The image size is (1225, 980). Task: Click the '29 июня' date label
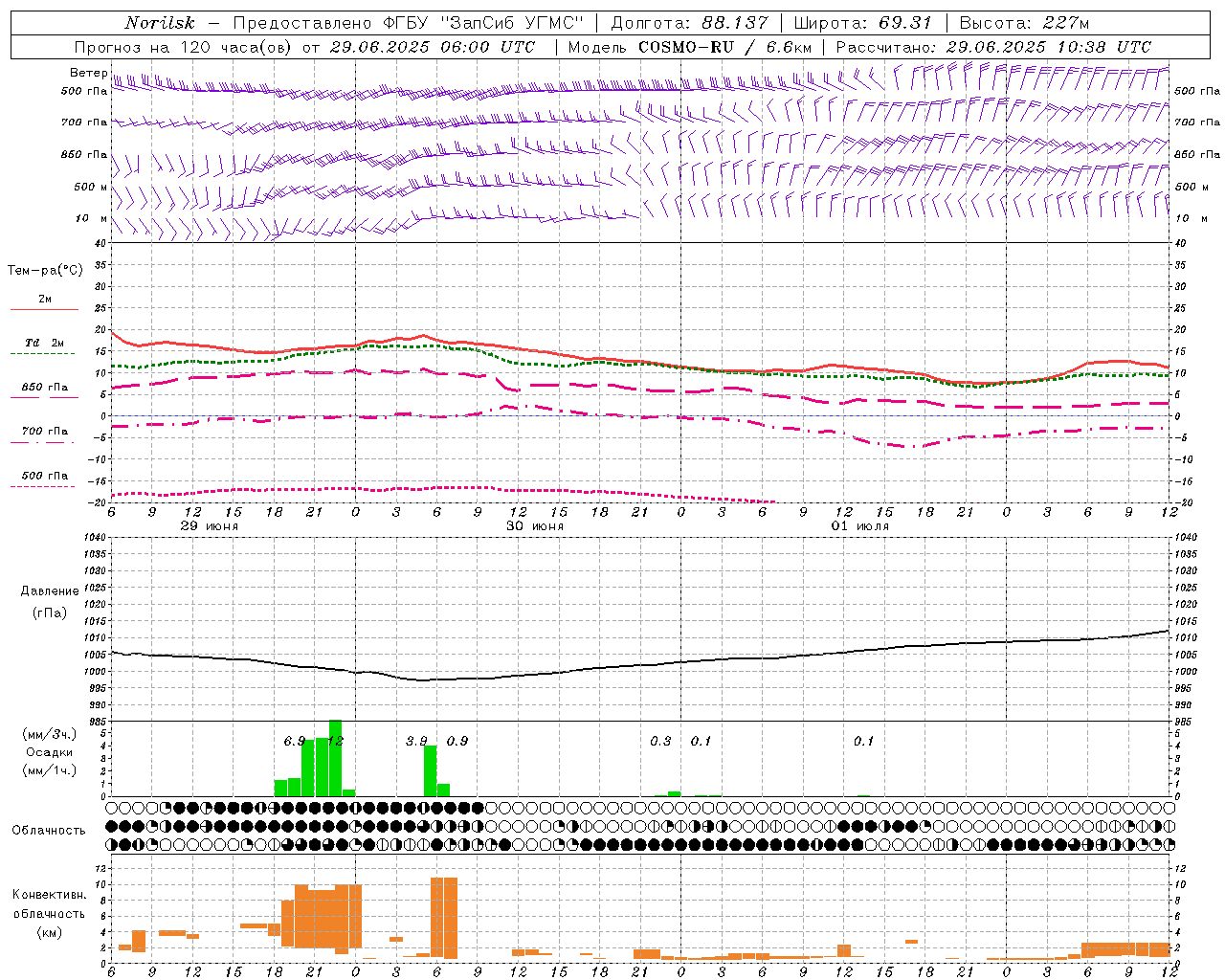pos(210,526)
